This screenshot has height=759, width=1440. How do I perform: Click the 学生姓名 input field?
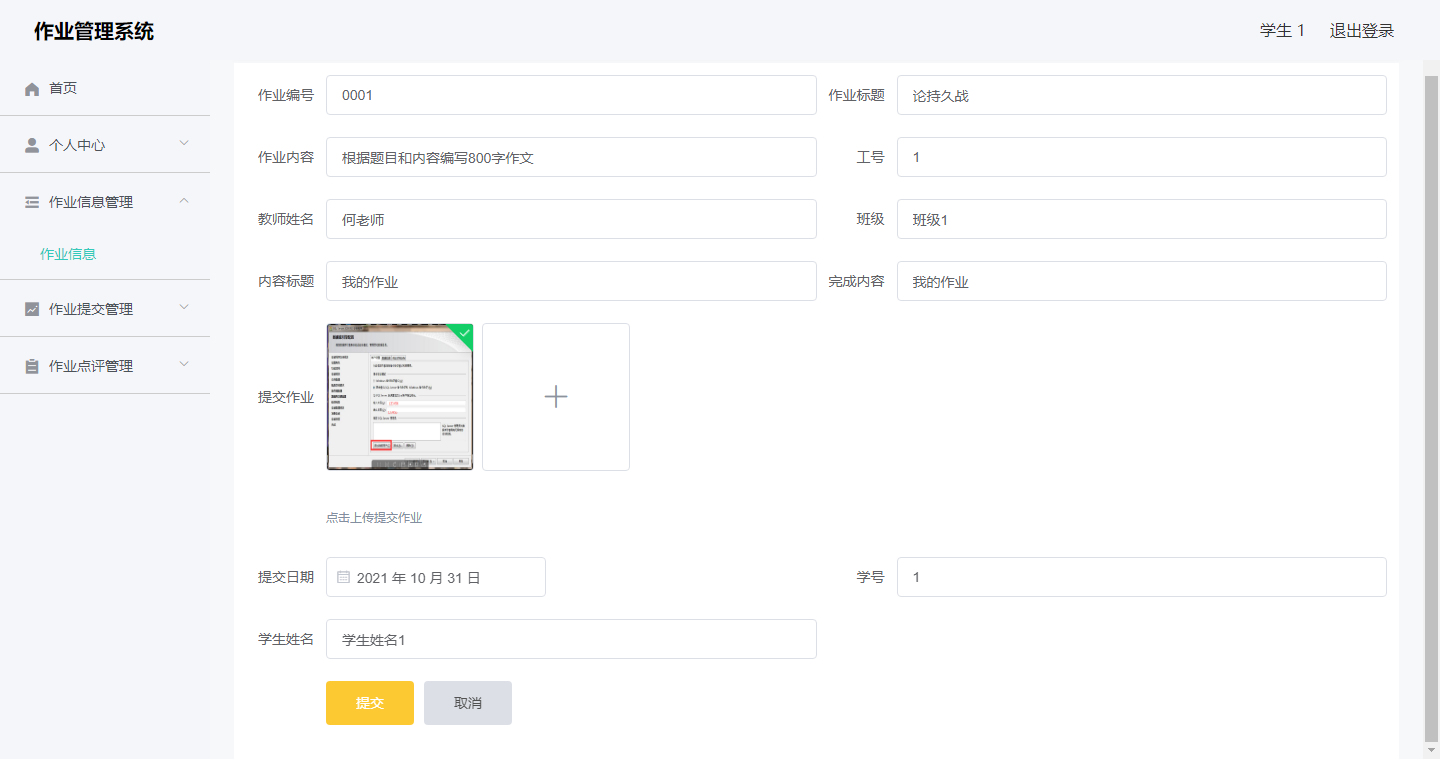click(x=571, y=639)
